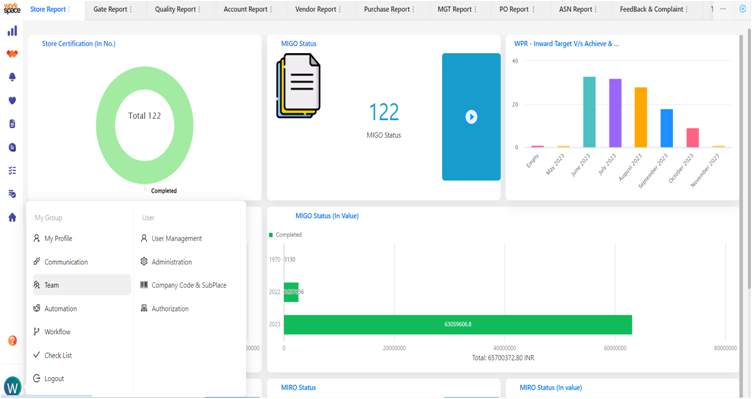Switch to the Vendor Report tab
The height and width of the screenshot is (399, 752).
[x=315, y=9]
